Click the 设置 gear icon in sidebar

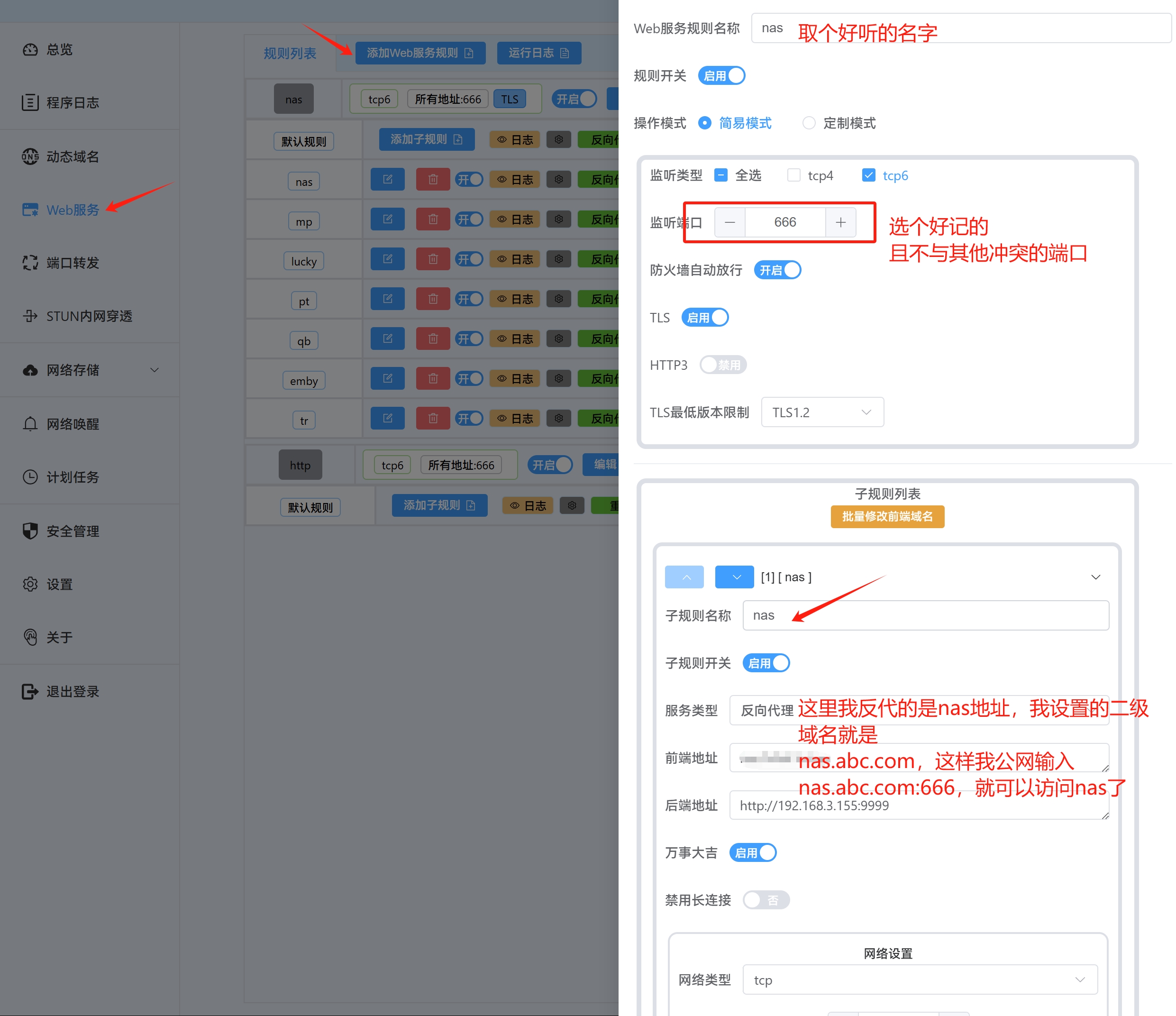tap(30, 584)
